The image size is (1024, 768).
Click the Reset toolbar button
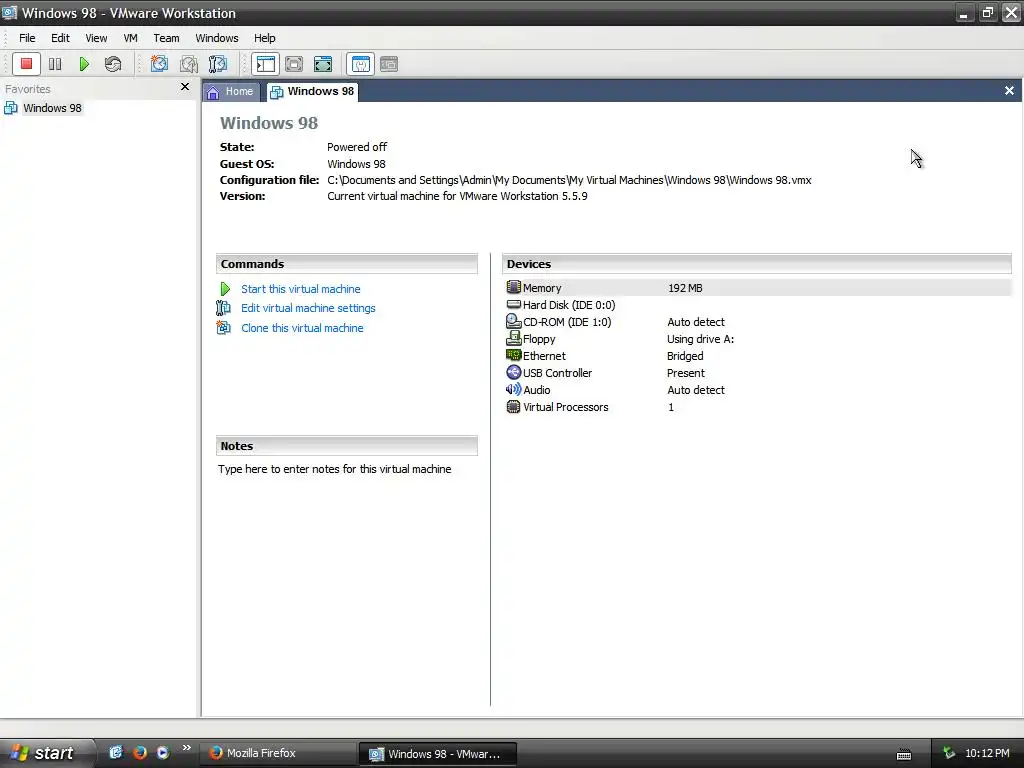[x=113, y=64]
